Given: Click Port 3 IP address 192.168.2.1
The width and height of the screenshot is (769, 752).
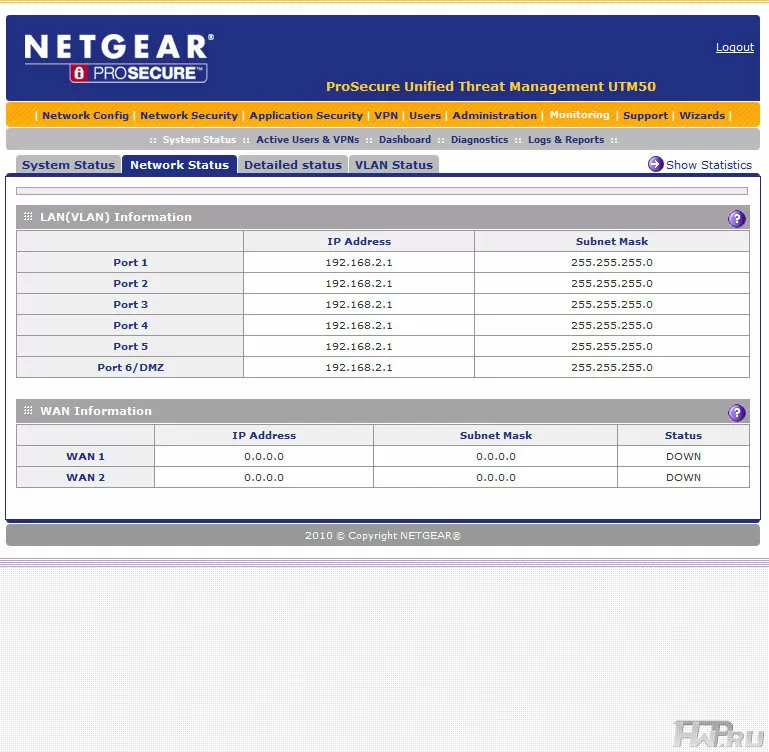Looking at the screenshot, I should 359,305.
